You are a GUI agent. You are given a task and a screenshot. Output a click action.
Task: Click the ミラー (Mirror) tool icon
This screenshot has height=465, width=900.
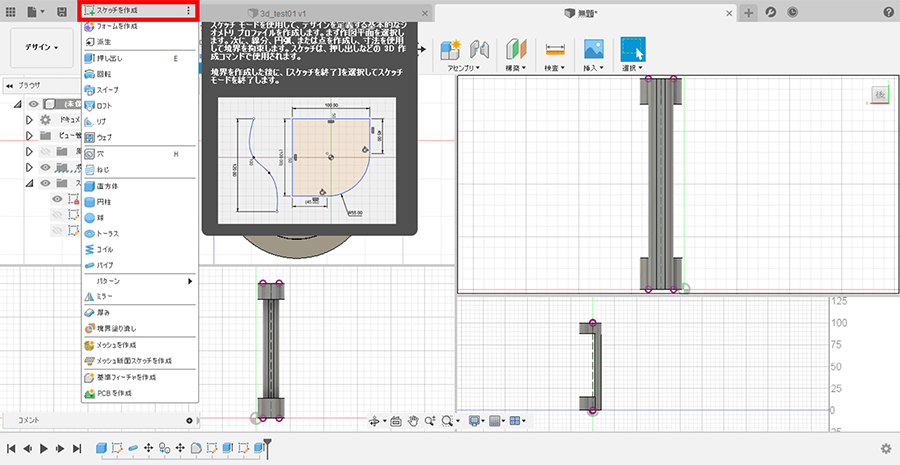[90, 297]
